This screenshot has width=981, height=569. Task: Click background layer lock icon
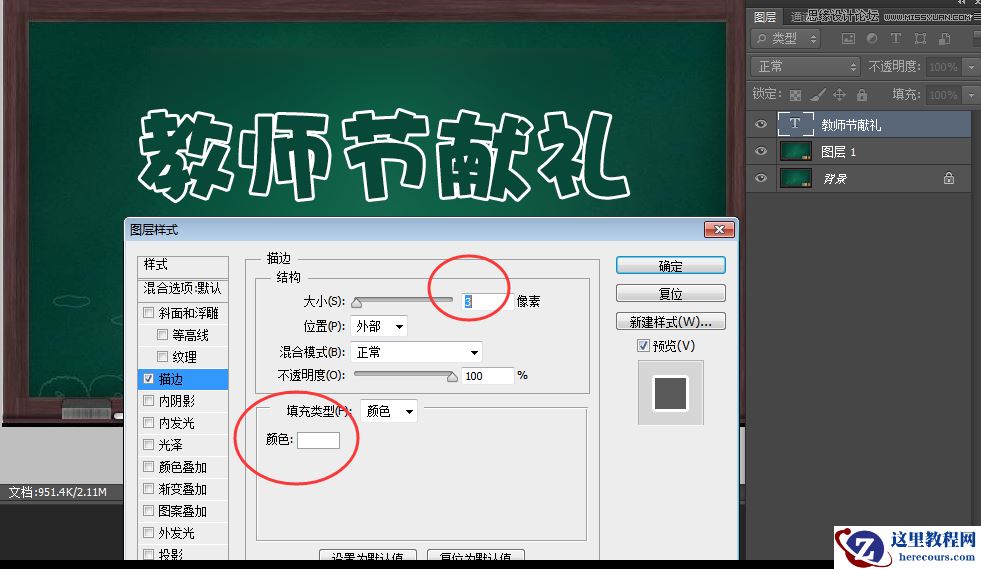pyautogui.click(x=949, y=178)
